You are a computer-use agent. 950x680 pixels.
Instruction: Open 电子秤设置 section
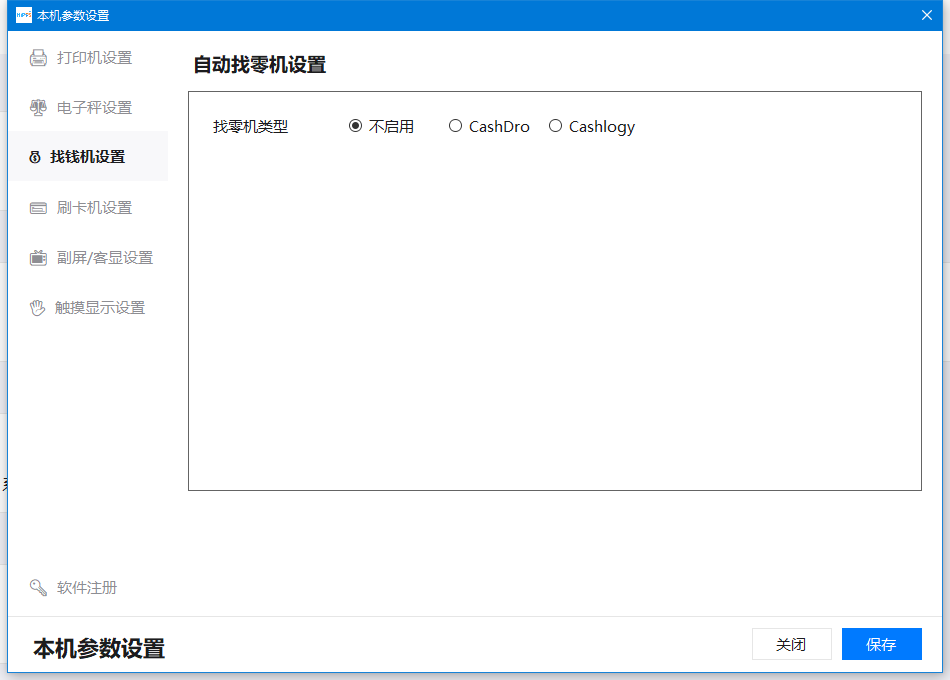[88, 107]
